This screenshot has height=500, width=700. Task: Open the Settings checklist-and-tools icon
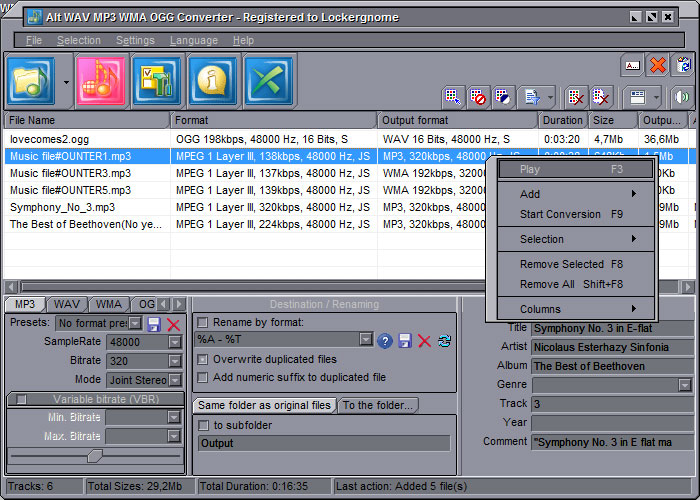tap(157, 81)
